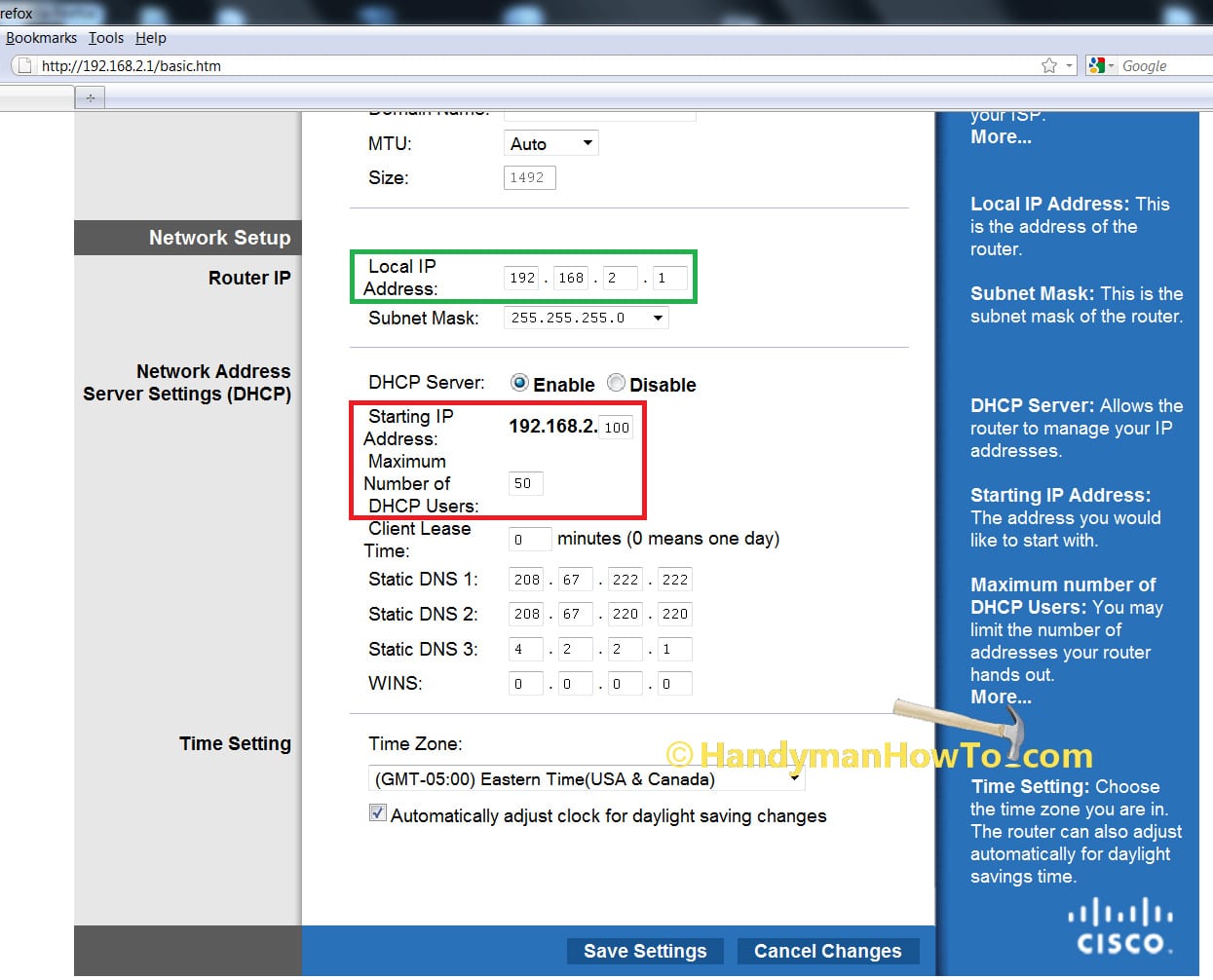The height and width of the screenshot is (980, 1213).
Task: Click Local IP Address first octet field
Action: (x=522, y=278)
